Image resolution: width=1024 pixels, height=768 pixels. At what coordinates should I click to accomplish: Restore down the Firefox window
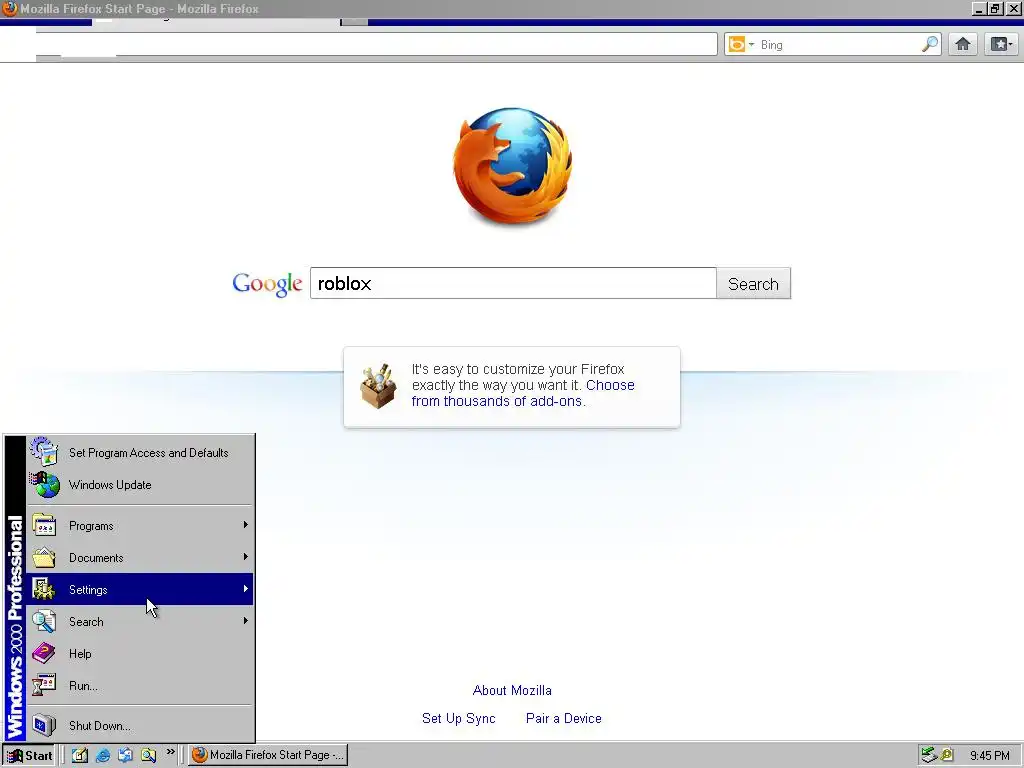pyautogui.click(x=995, y=9)
